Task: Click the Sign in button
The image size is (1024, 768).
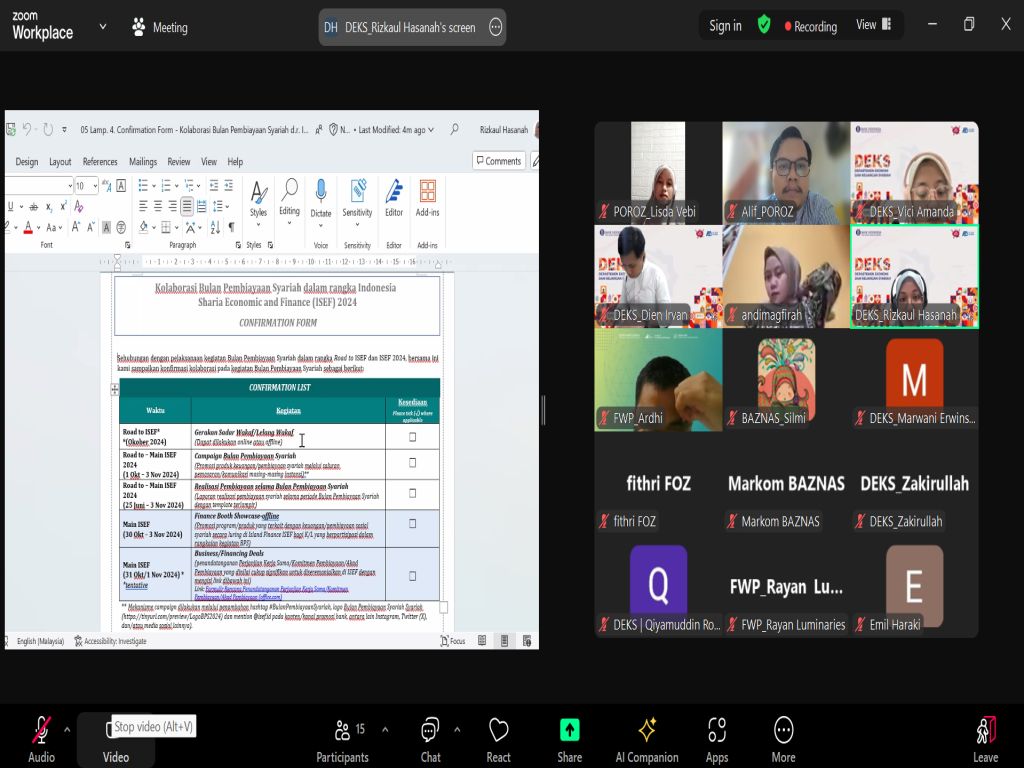Action: (x=725, y=26)
